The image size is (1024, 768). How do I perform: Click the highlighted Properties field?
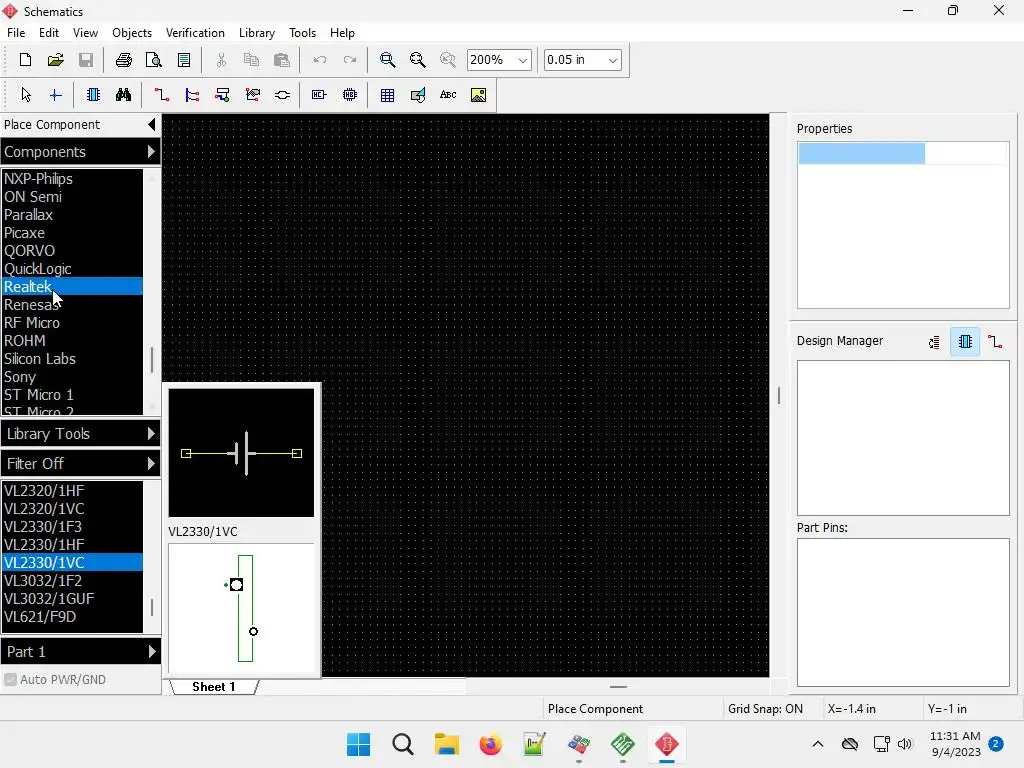click(861, 153)
